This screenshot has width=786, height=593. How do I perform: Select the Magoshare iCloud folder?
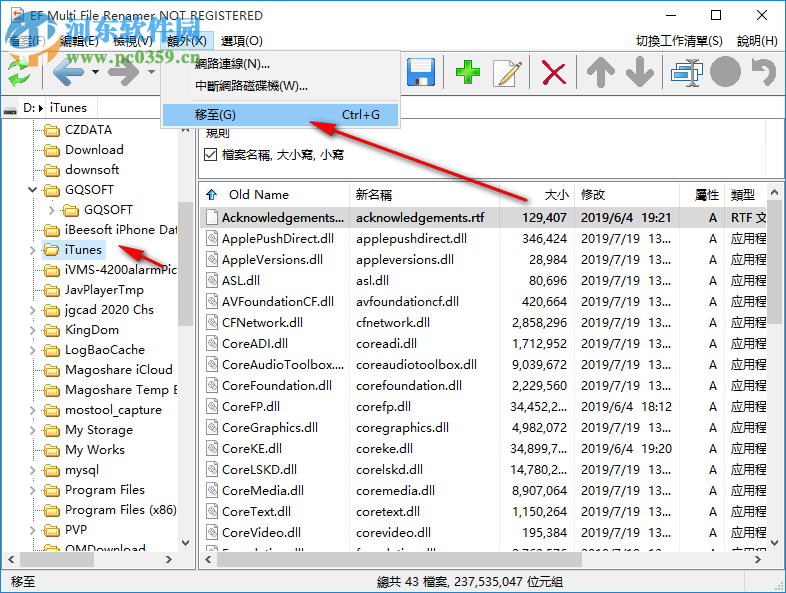119,370
